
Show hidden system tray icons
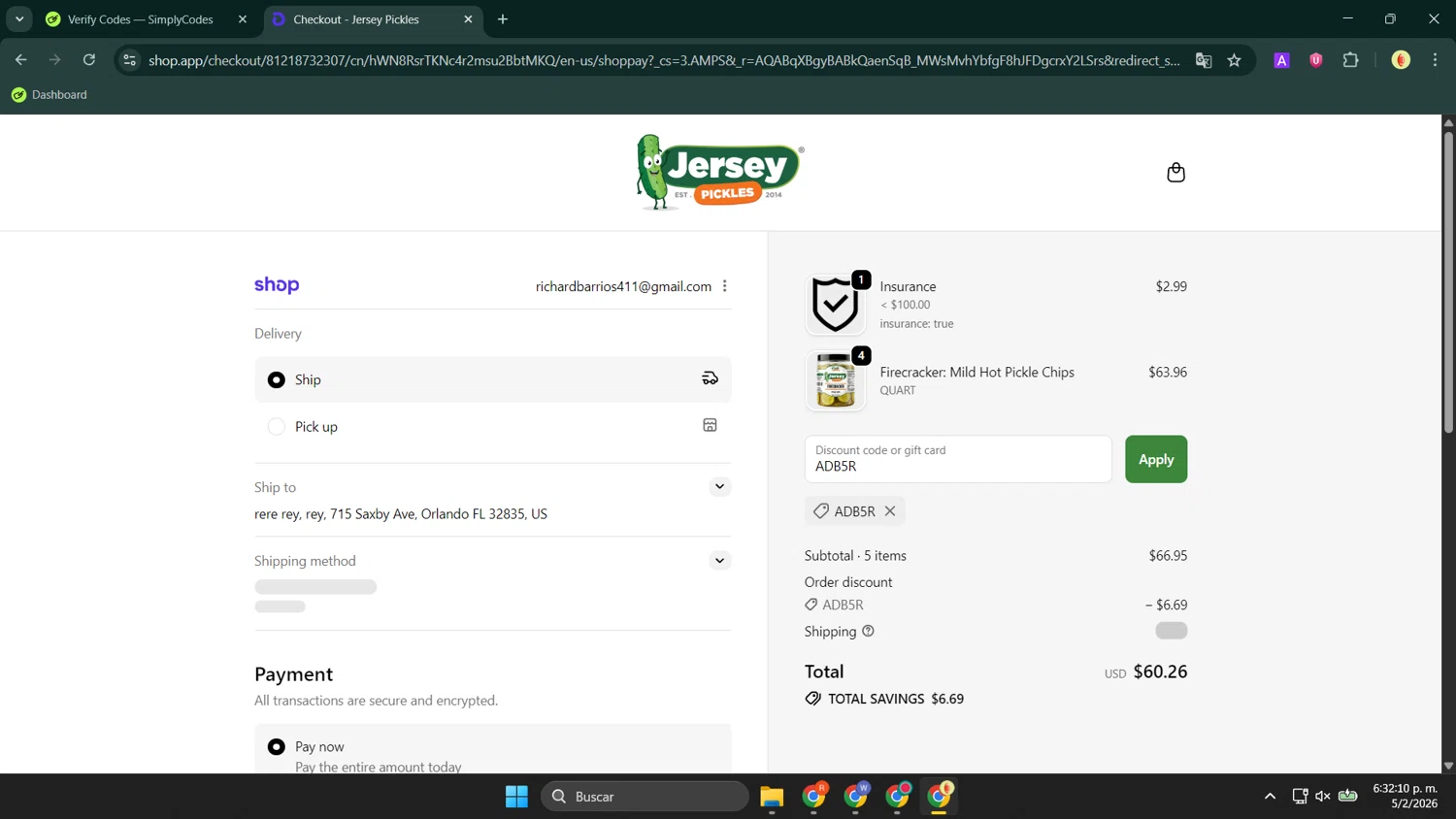click(x=1270, y=797)
